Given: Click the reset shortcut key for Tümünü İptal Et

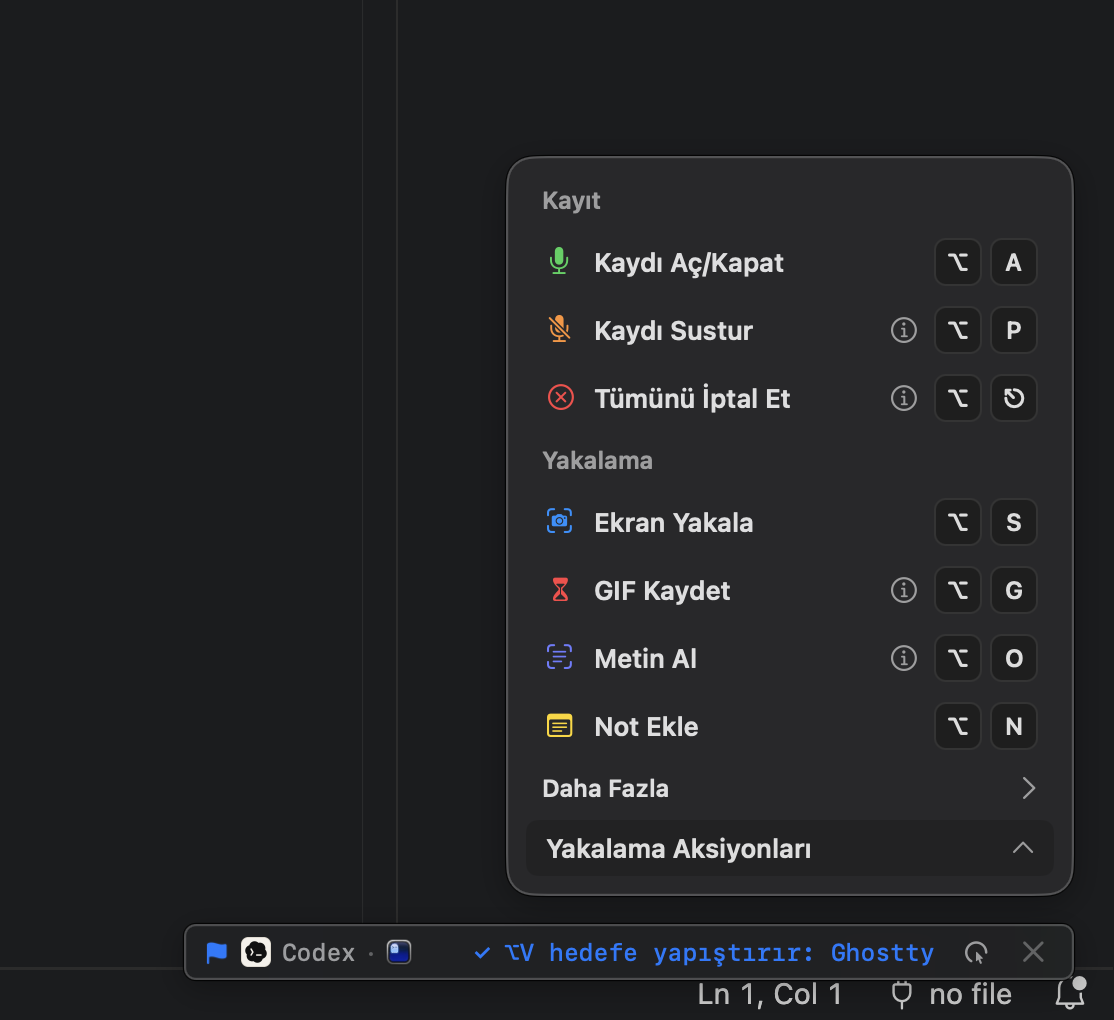Looking at the screenshot, I should [1013, 398].
